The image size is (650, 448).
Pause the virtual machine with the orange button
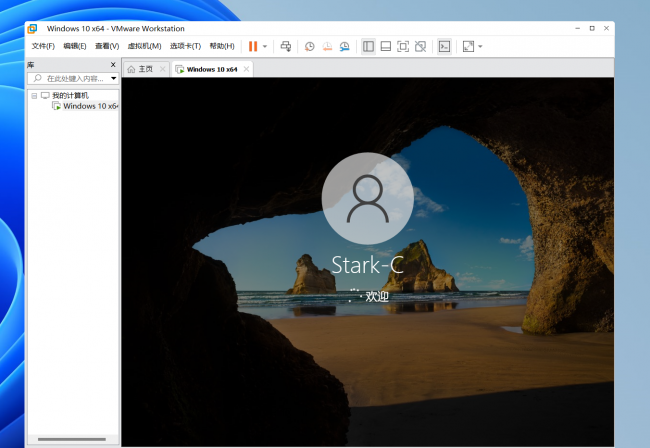tap(253, 46)
